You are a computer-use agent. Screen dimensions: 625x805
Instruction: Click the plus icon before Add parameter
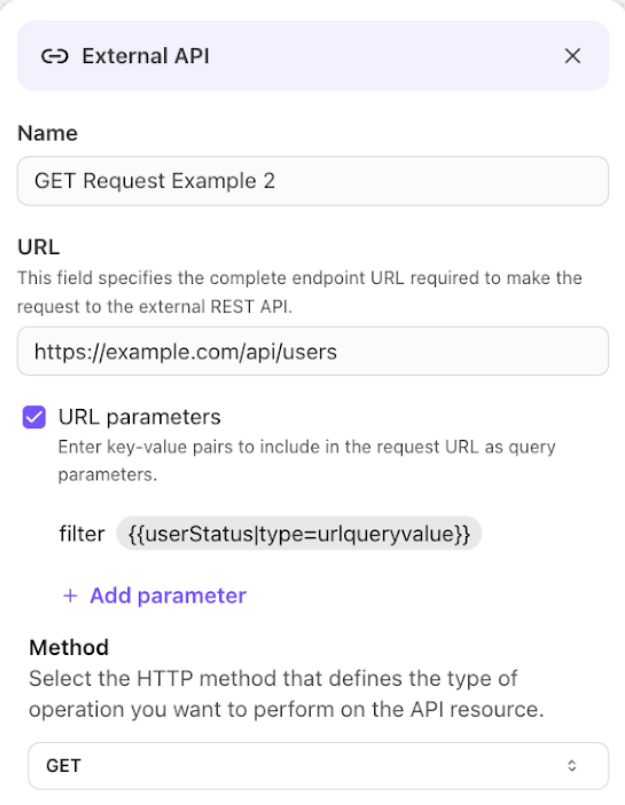click(70, 596)
